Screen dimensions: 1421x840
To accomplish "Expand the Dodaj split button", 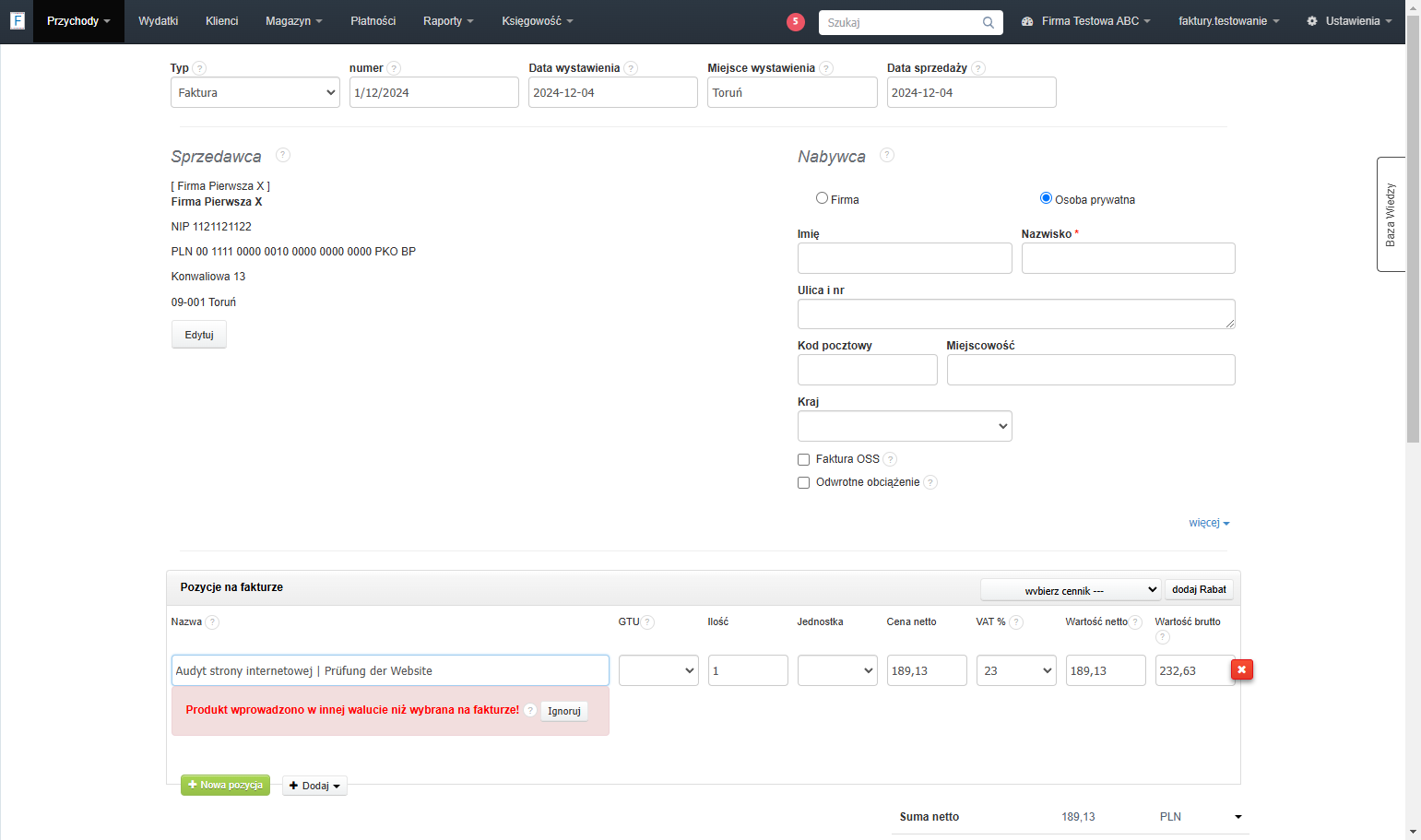I will (x=314, y=786).
